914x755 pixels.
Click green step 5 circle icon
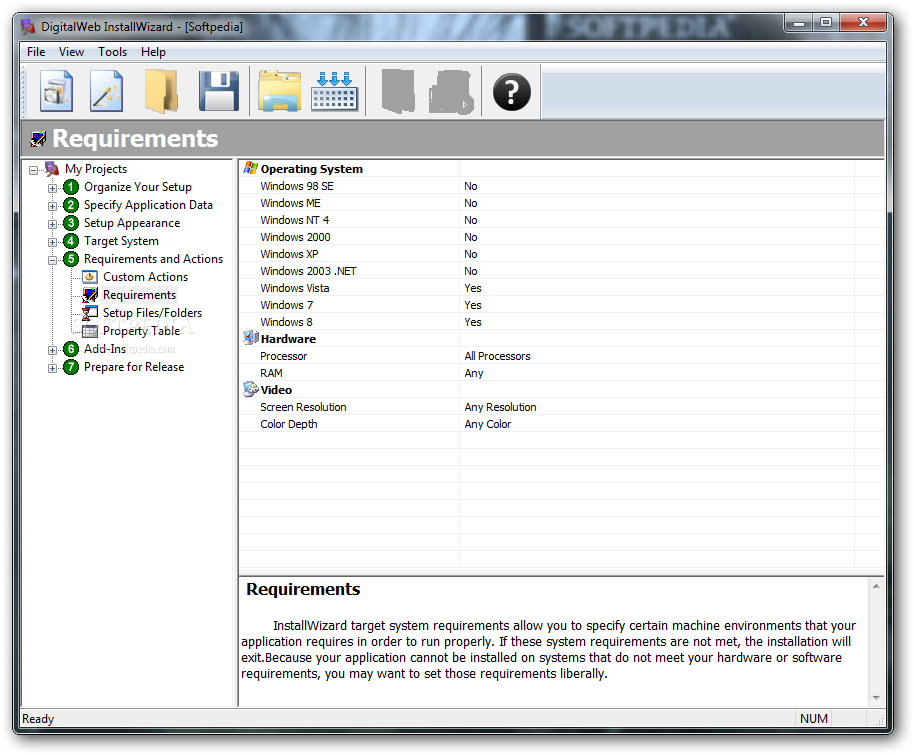point(71,259)
